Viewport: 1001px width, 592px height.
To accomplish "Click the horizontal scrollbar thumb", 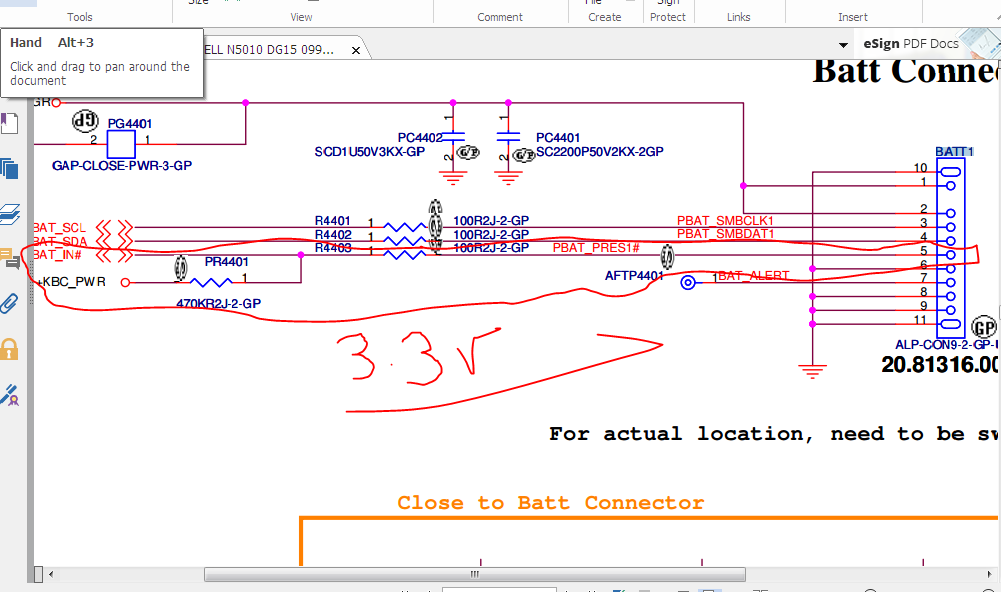I will (474, 574).
